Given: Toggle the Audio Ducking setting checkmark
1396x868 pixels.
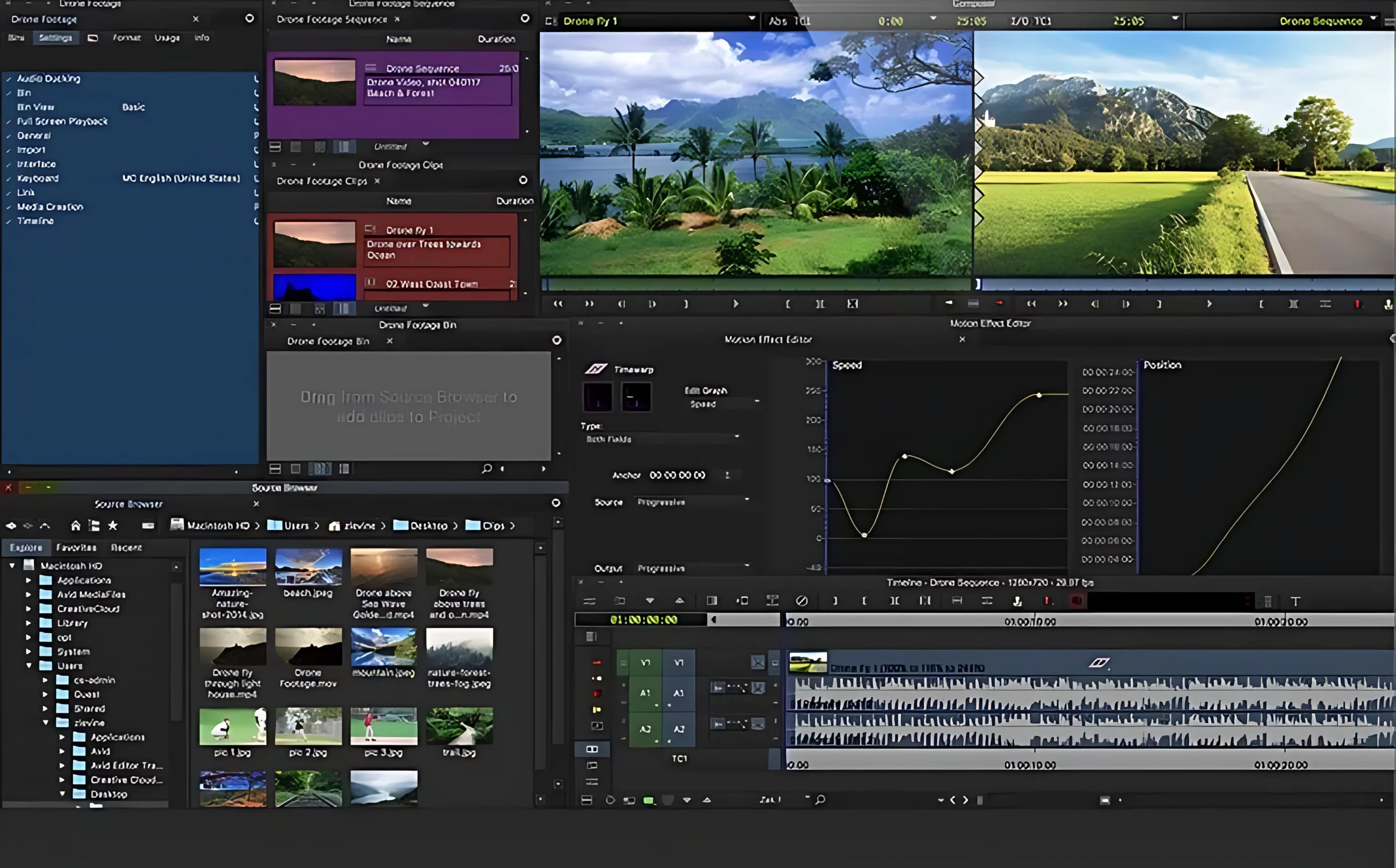Looking at the screenshot, I should pyautogui.click(x=9, y=78).
